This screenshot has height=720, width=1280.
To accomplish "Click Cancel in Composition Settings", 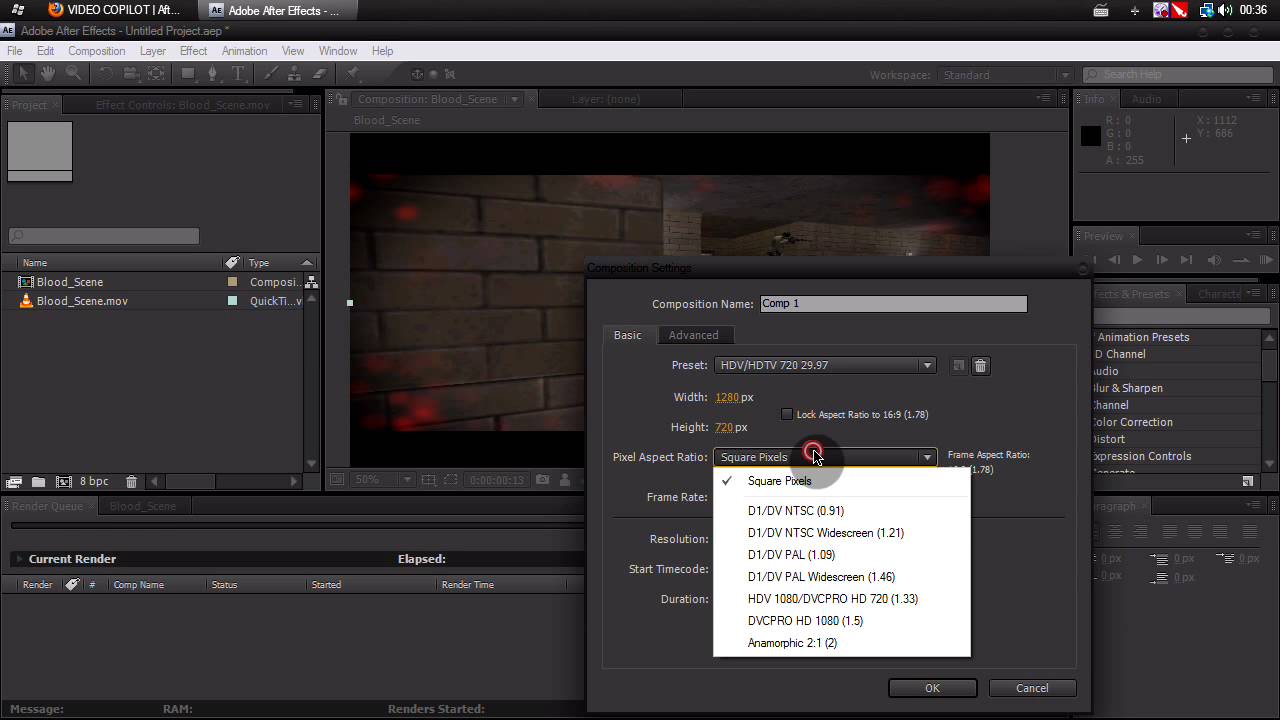I will [x=1032, y=688].
